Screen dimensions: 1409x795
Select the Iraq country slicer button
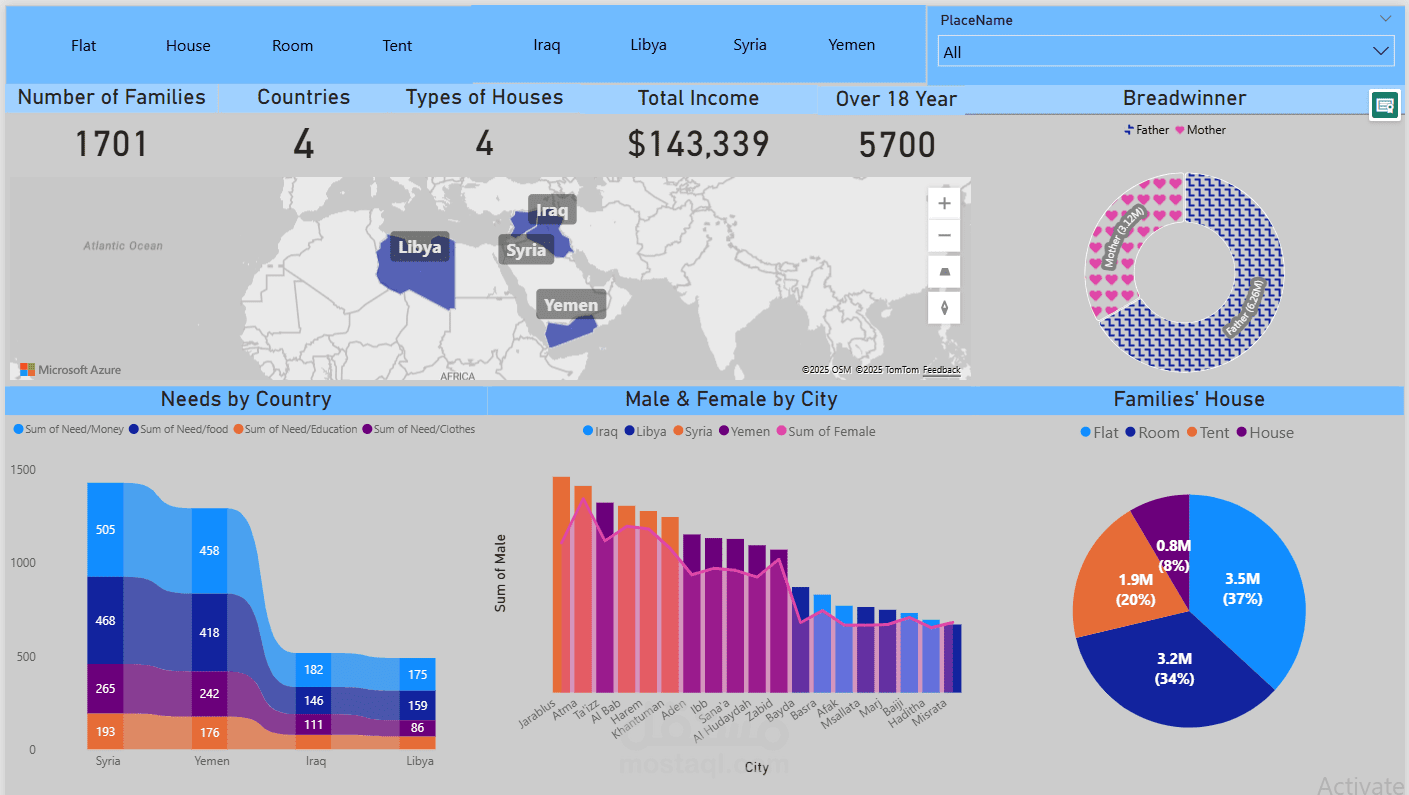[547, 45]
